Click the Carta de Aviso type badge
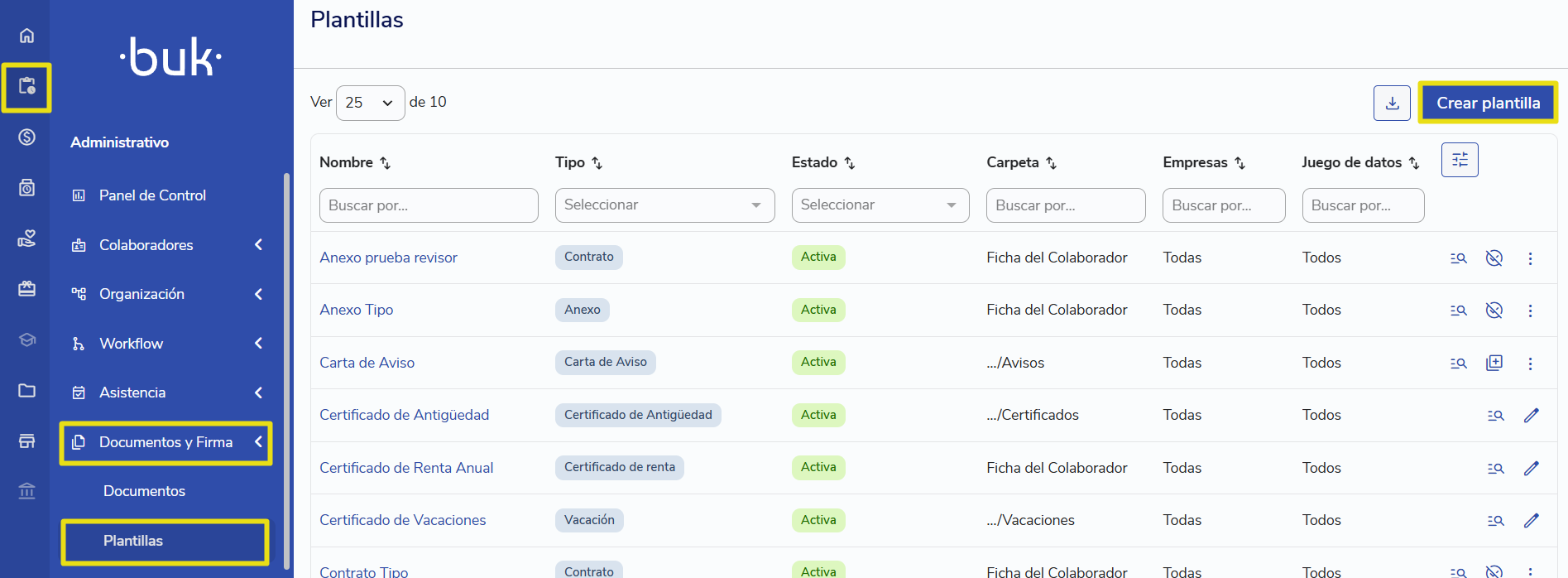 point(605,362)
